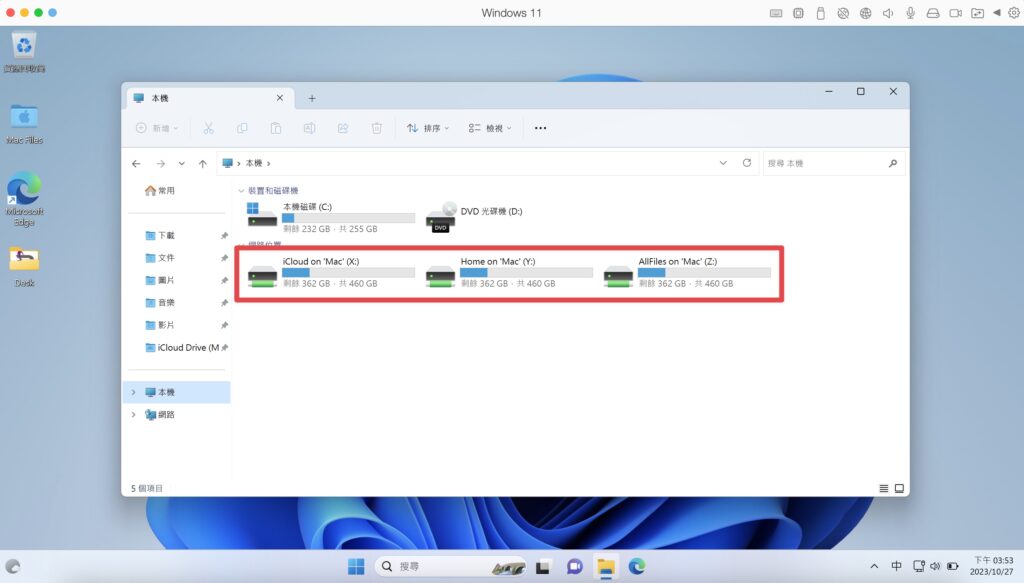Click the keyboard icon in Mac title bar
Image resolution: width=1024 pixels, height=583 pixels.
click(x=775, y=12)
